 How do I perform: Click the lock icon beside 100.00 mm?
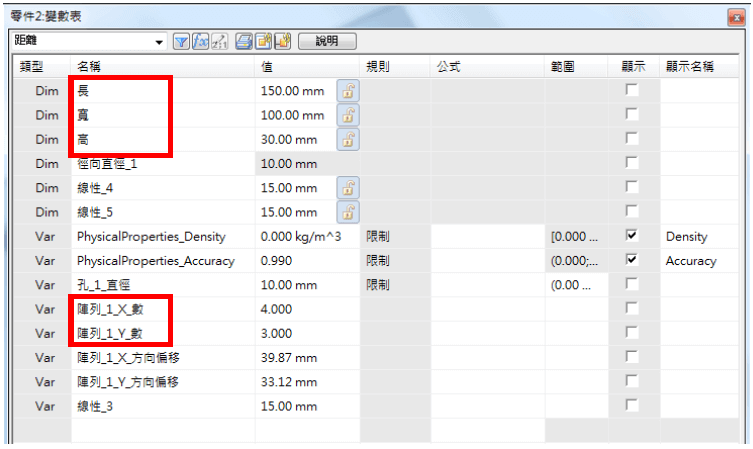[349, 115]
